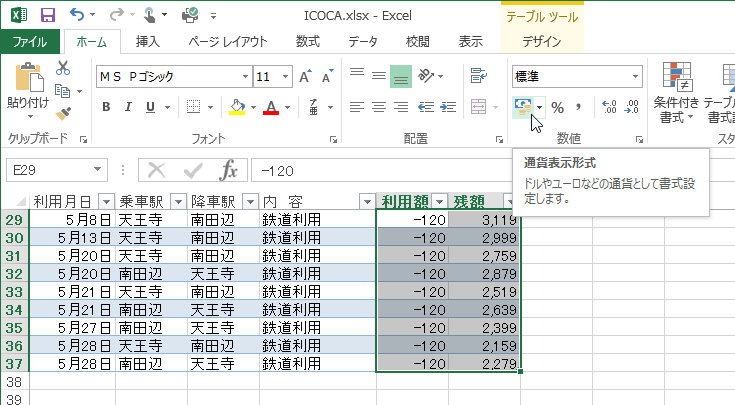Toggle wrap text icon
This screenshot has width=735, height=405.
tap(479, 75)
